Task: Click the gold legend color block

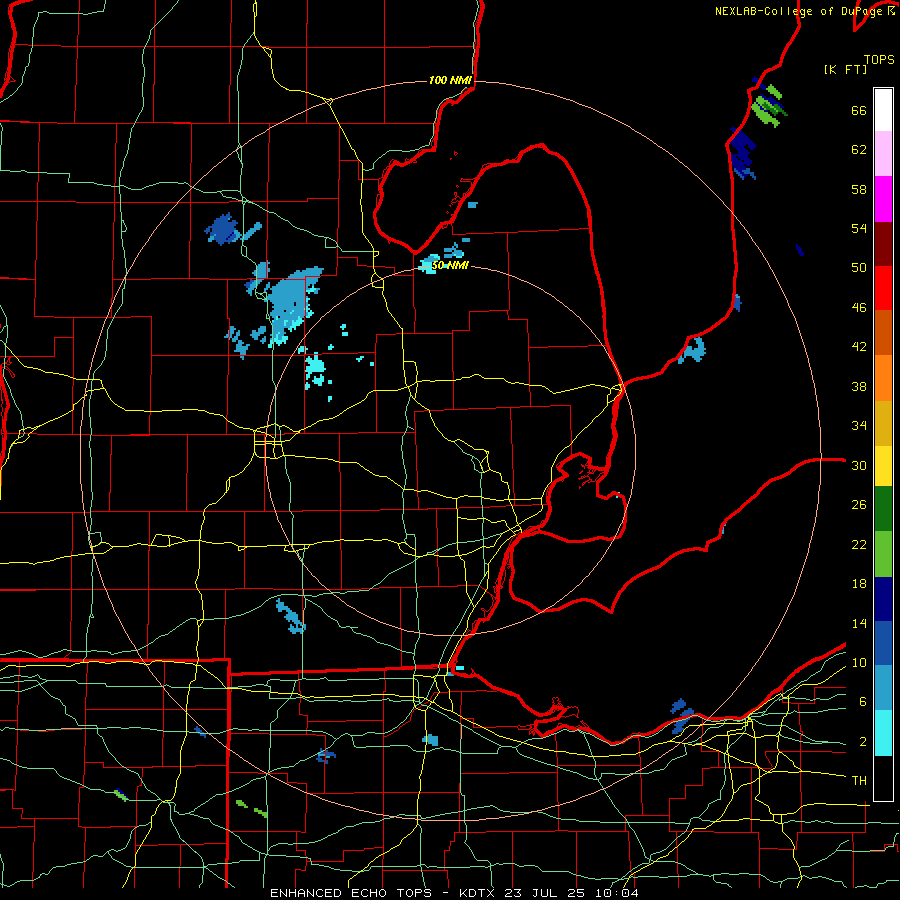Action: pos(883,424)
